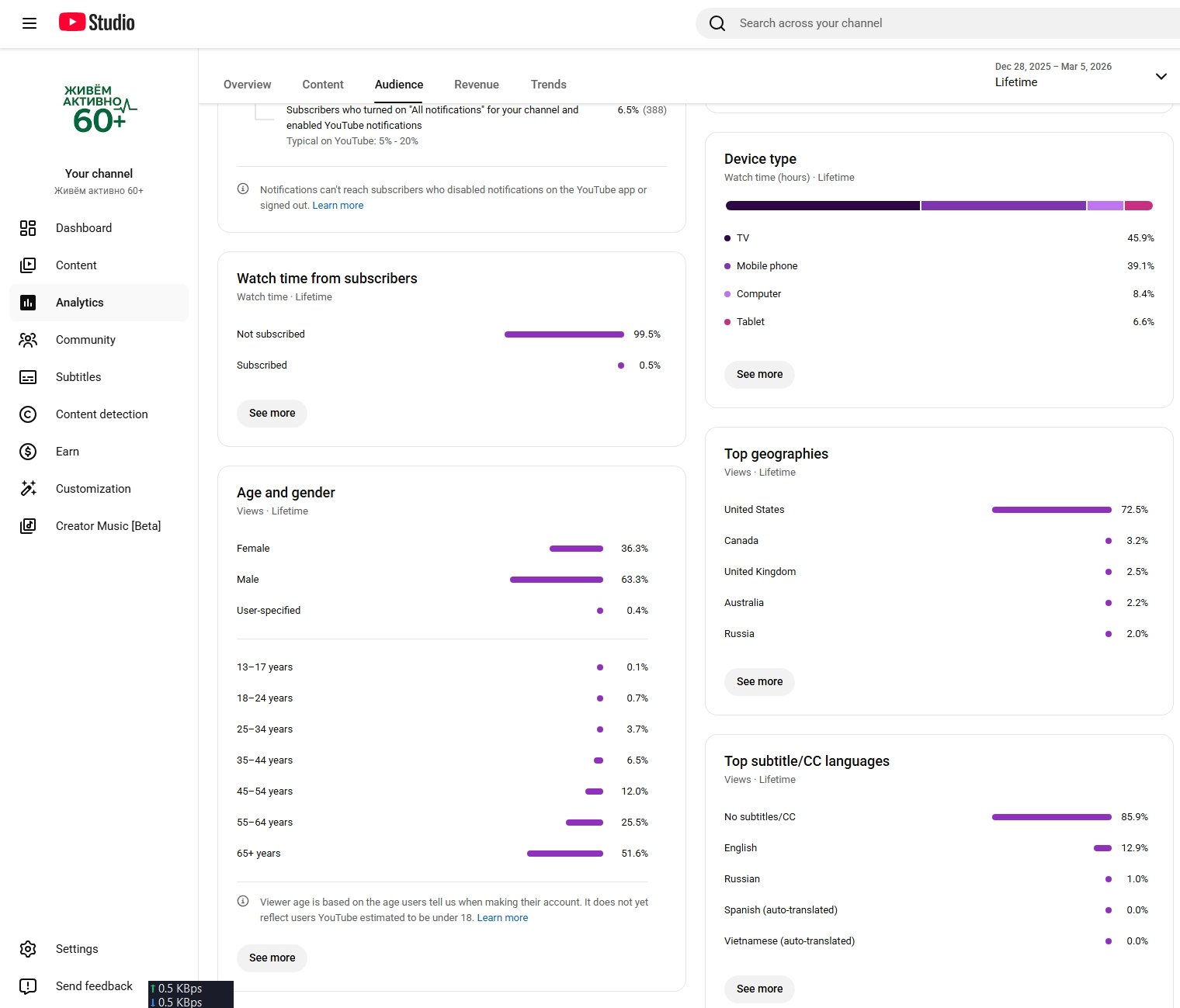The image size is (1180, 1008).
Task: Open Settings gear icon
Action: point(28,949)
